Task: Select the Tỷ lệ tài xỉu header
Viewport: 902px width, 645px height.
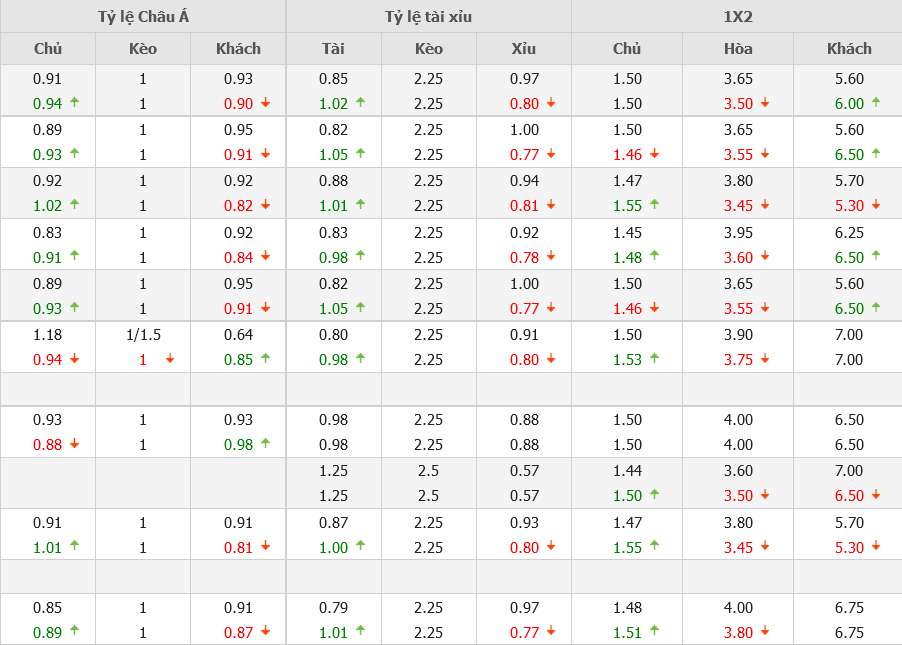Action: (x=428, y=17)
